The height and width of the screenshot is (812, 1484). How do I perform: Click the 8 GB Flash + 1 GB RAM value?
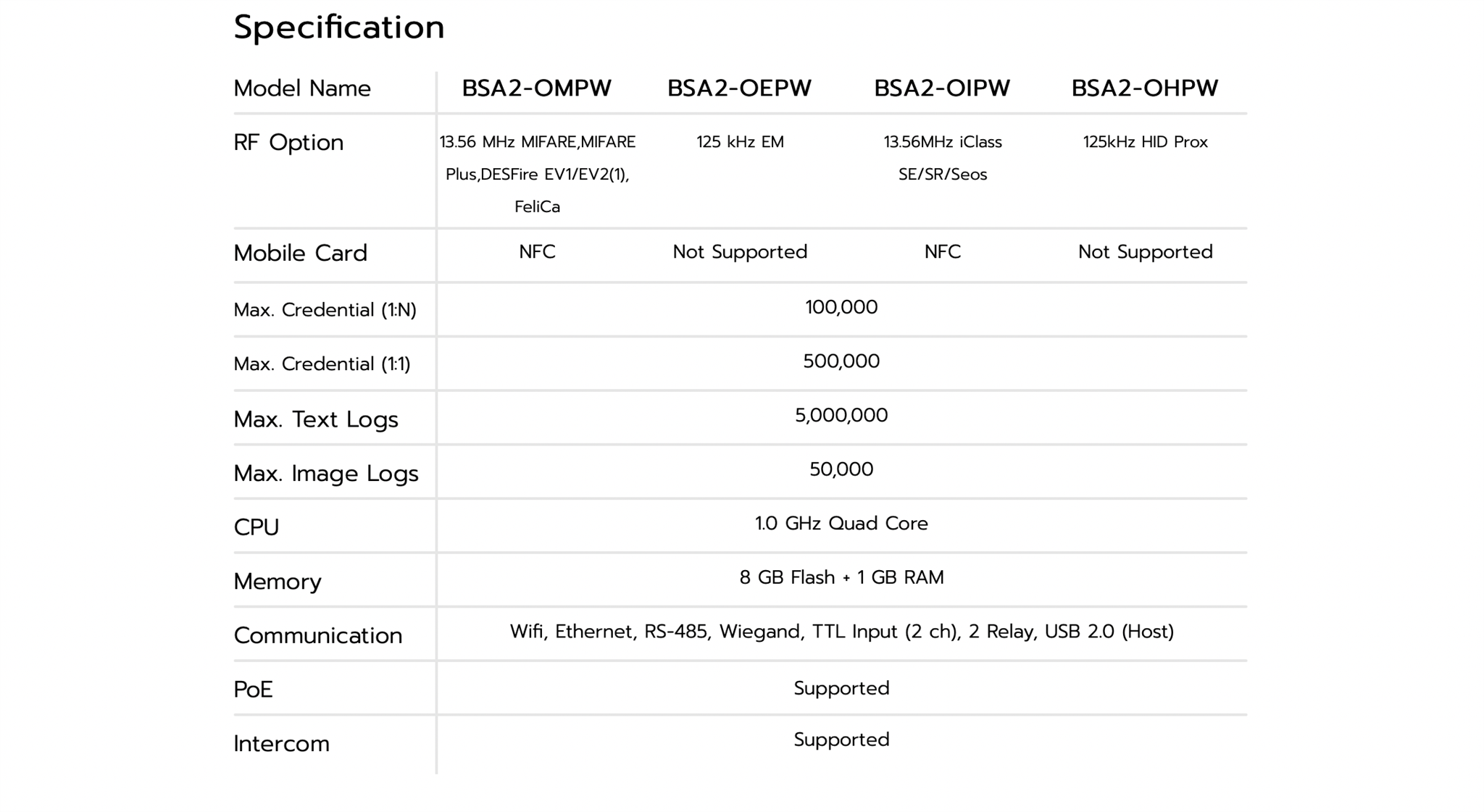click(x=841, y=577)
